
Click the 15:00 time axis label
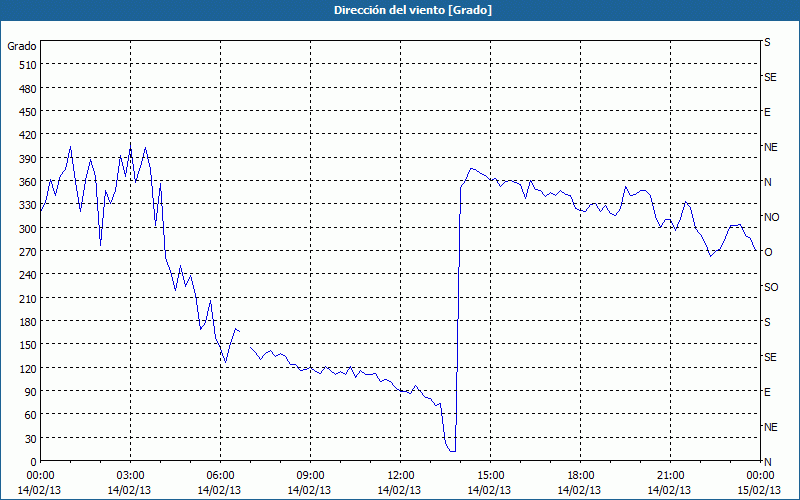(x=490, y=476)
